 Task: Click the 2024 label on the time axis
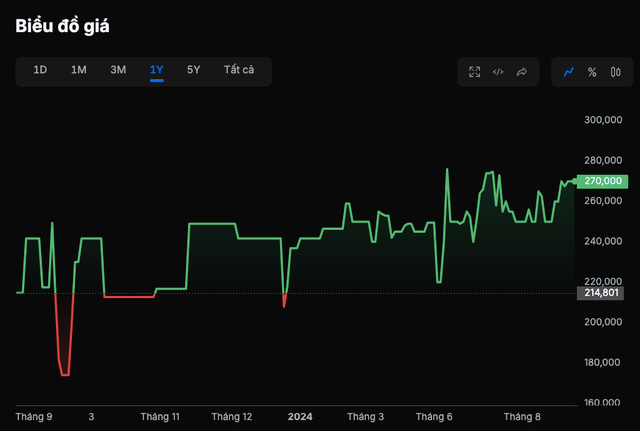(300, 416)
